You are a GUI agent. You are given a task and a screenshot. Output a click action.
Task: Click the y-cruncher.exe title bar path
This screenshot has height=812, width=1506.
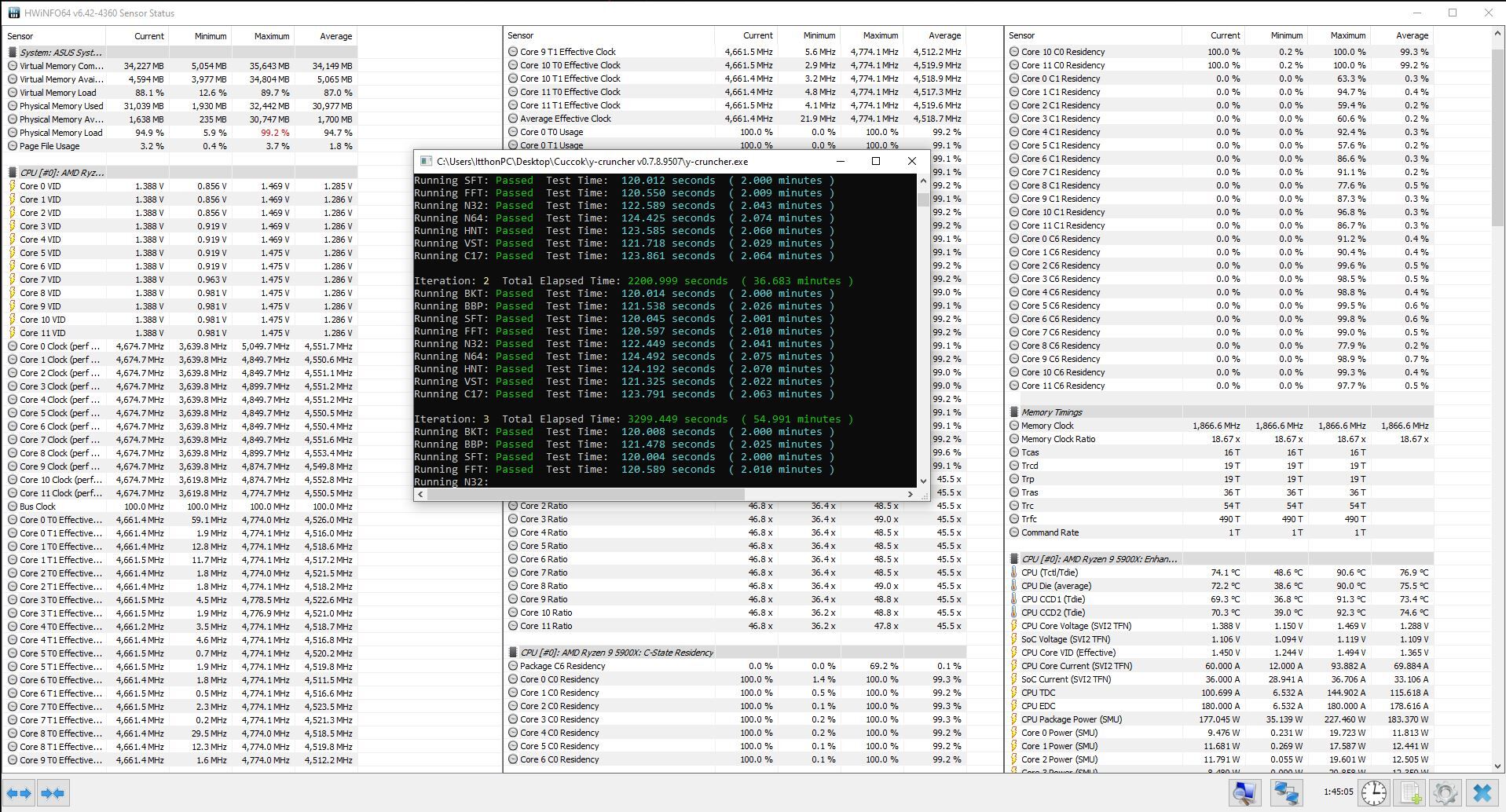[592, 162]
